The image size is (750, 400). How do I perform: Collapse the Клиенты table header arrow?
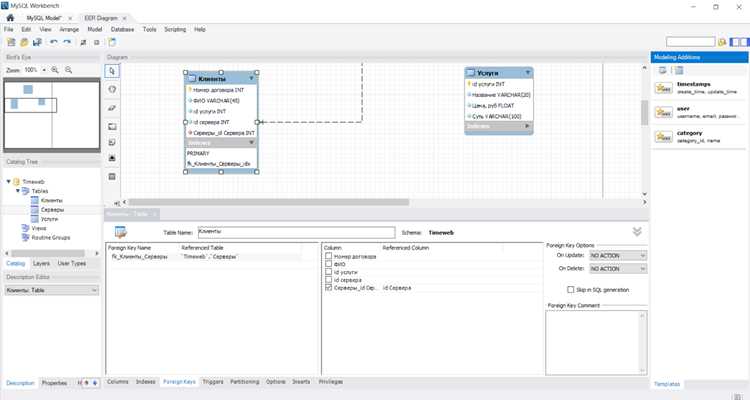[x=251, y=78]
